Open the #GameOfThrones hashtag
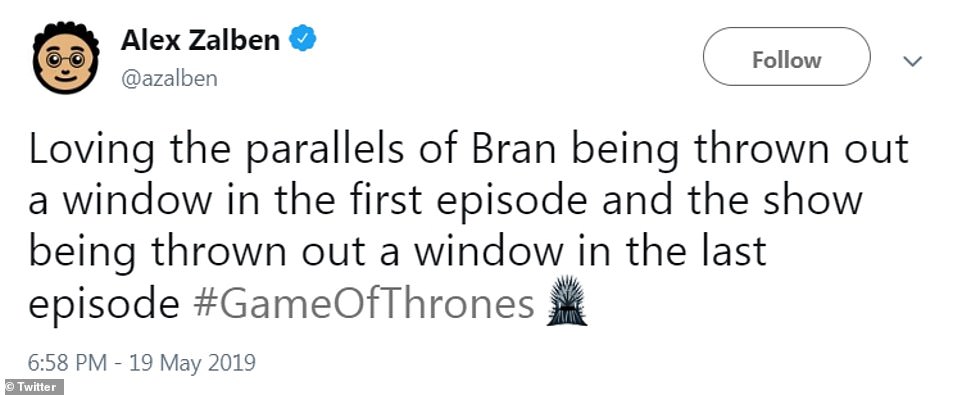Image resolution: width=962 pixels, height=395 pixels. (363, 304)
